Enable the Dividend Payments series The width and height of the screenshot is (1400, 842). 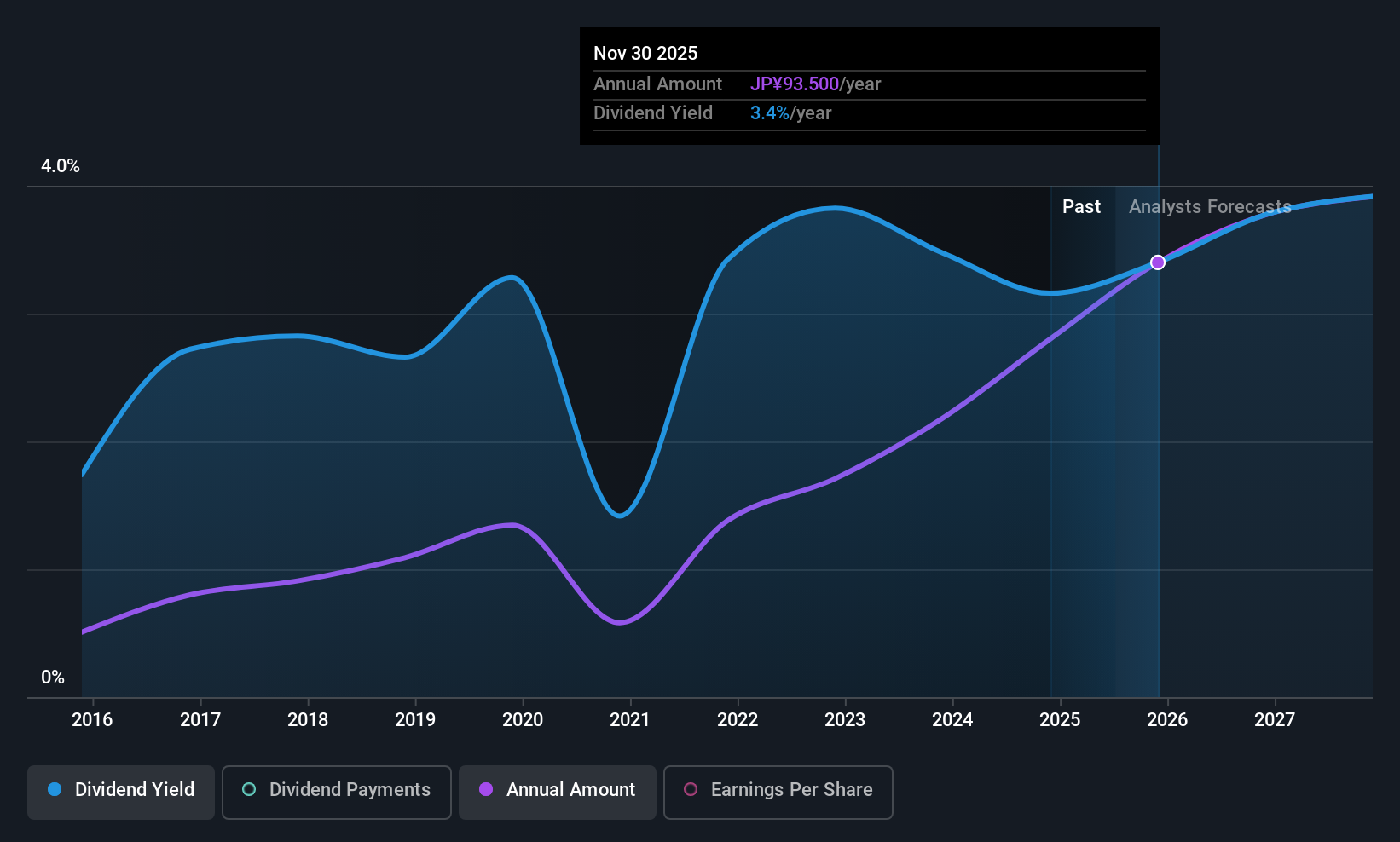point(337,792)
